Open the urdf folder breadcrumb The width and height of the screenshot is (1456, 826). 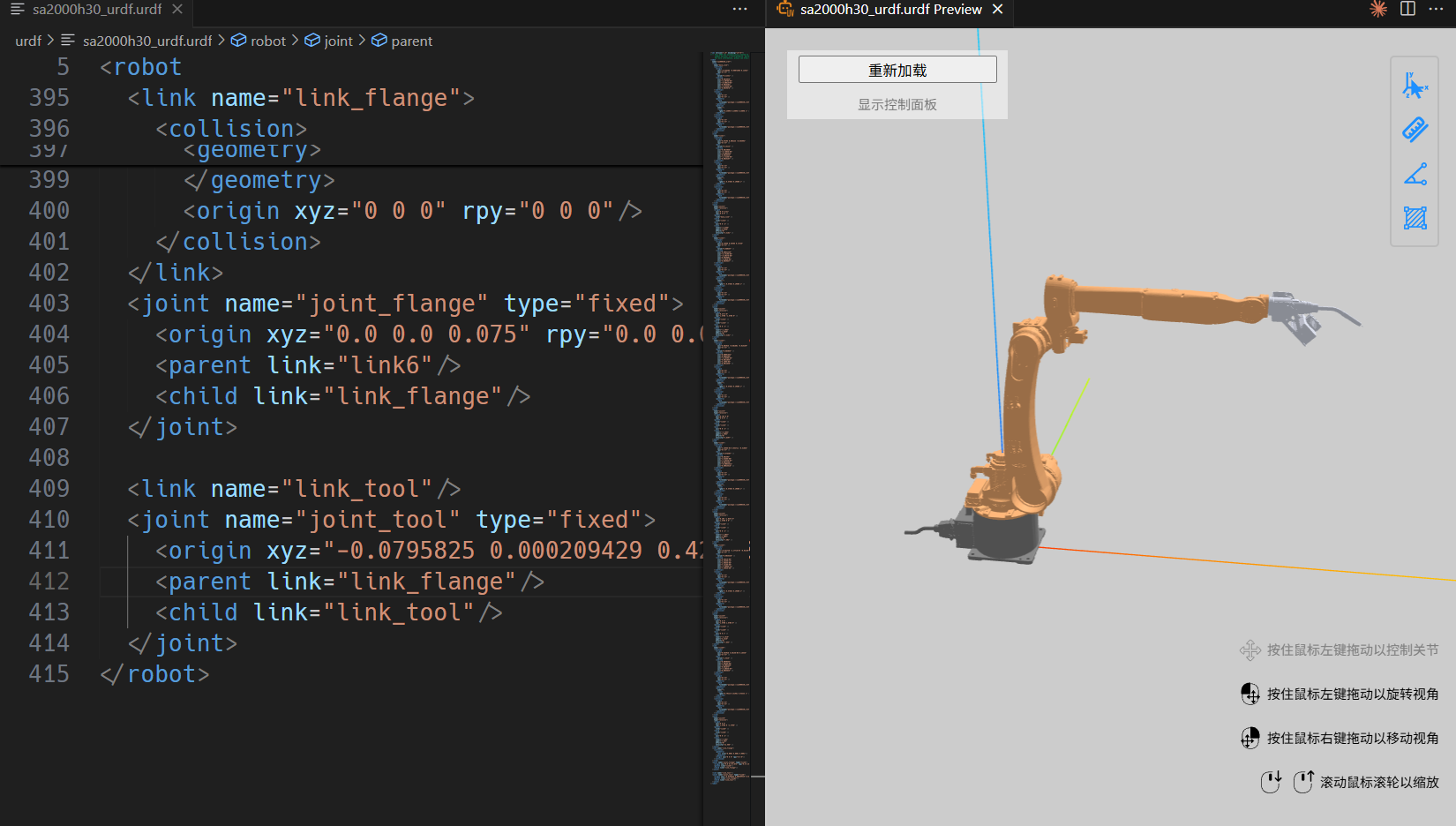click(x=28, y=41)
